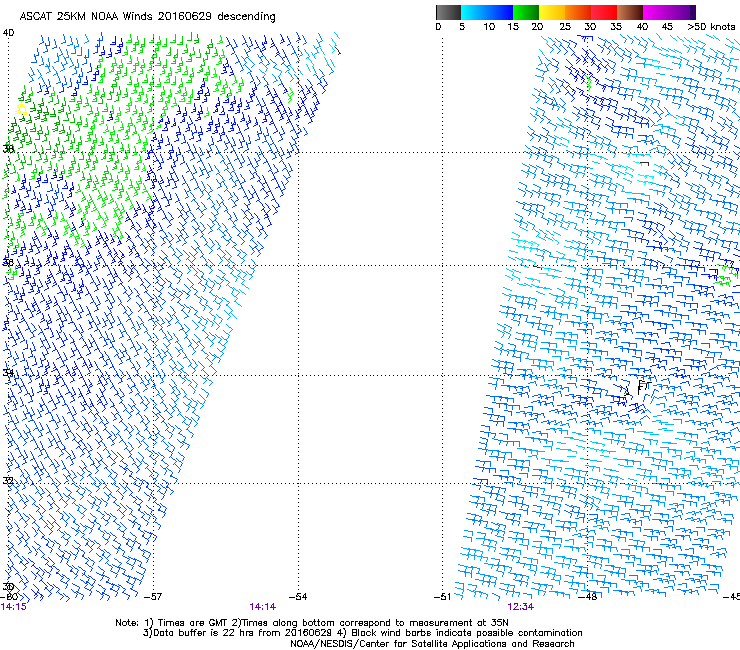Click the longitude label '-51' on the bottom axis
This screenshot has width=740, height=650.
(442, 596)
